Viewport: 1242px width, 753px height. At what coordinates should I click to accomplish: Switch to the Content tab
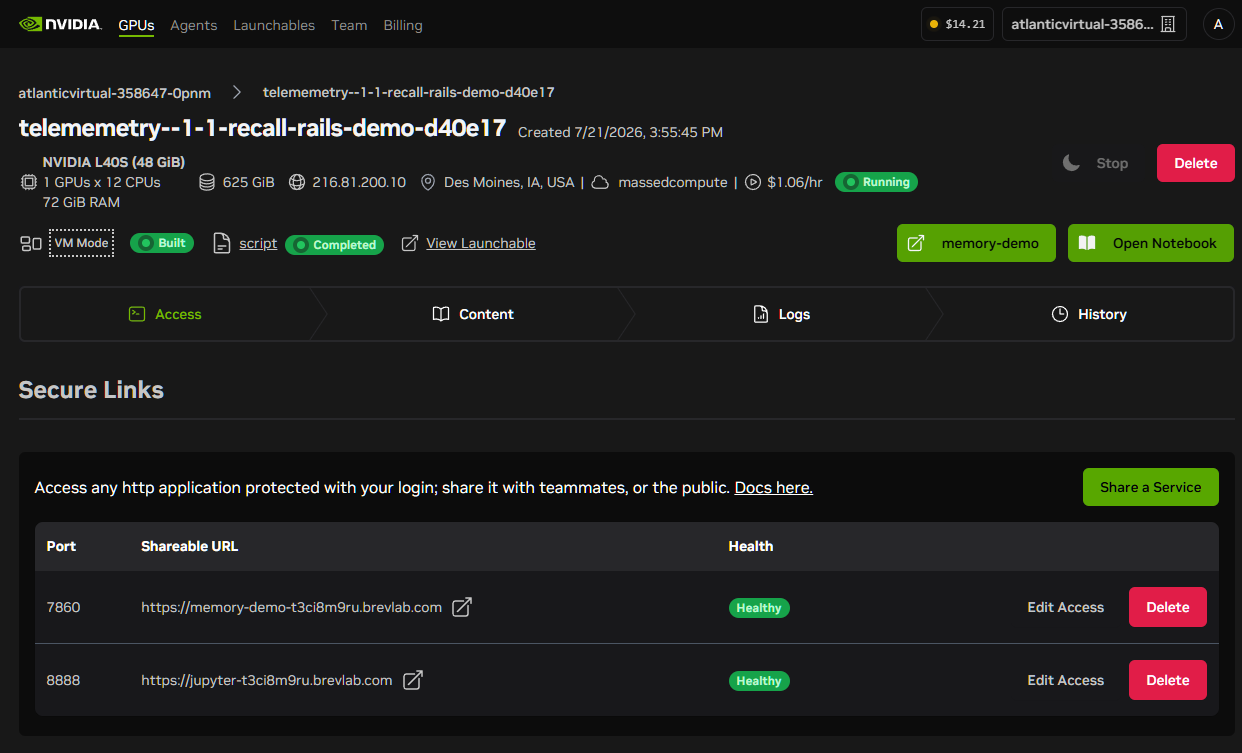pyautogui.click(x=472, y=314)
